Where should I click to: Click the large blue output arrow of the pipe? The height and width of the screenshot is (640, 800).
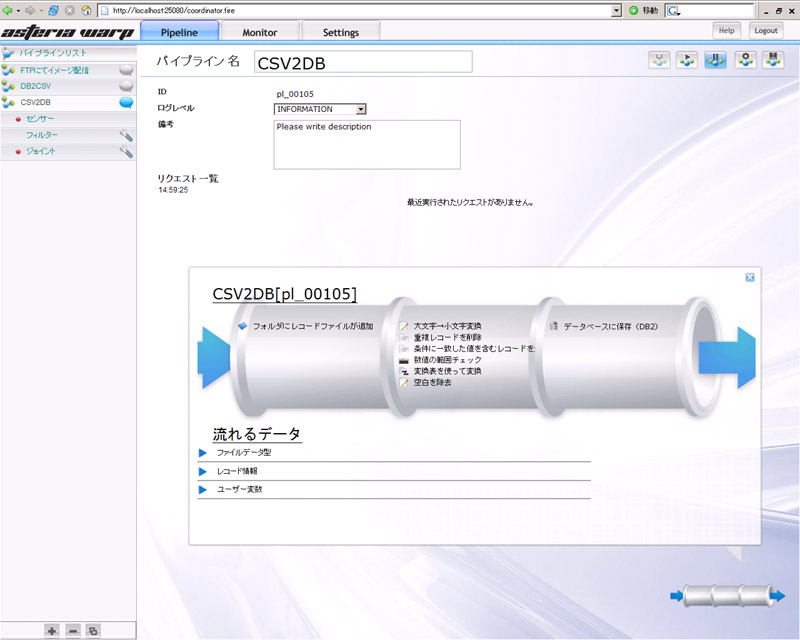tap(727, 357)
